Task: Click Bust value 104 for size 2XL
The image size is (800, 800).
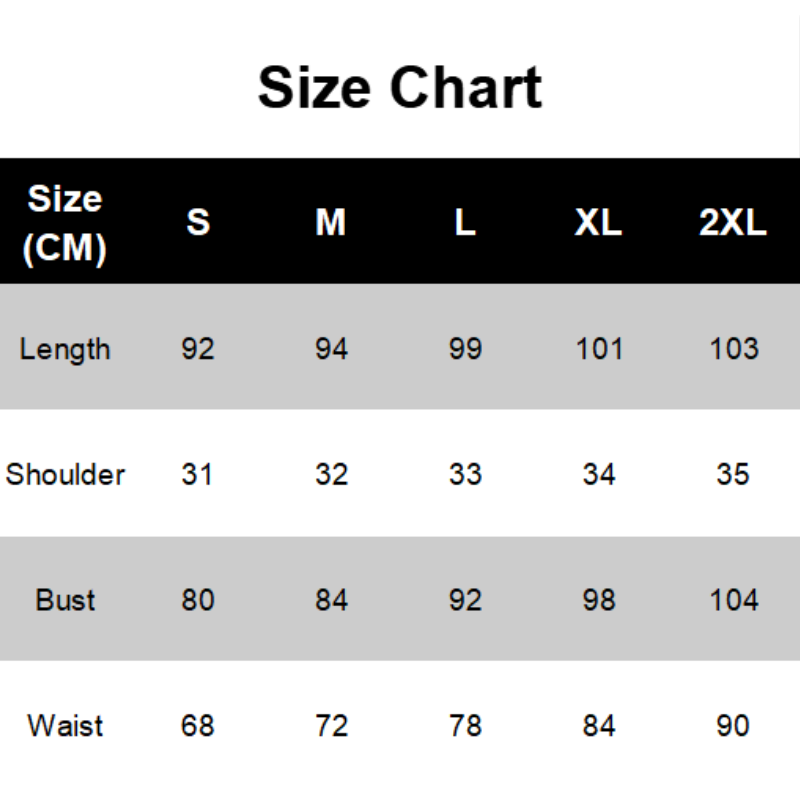Action: coord(733,600)
